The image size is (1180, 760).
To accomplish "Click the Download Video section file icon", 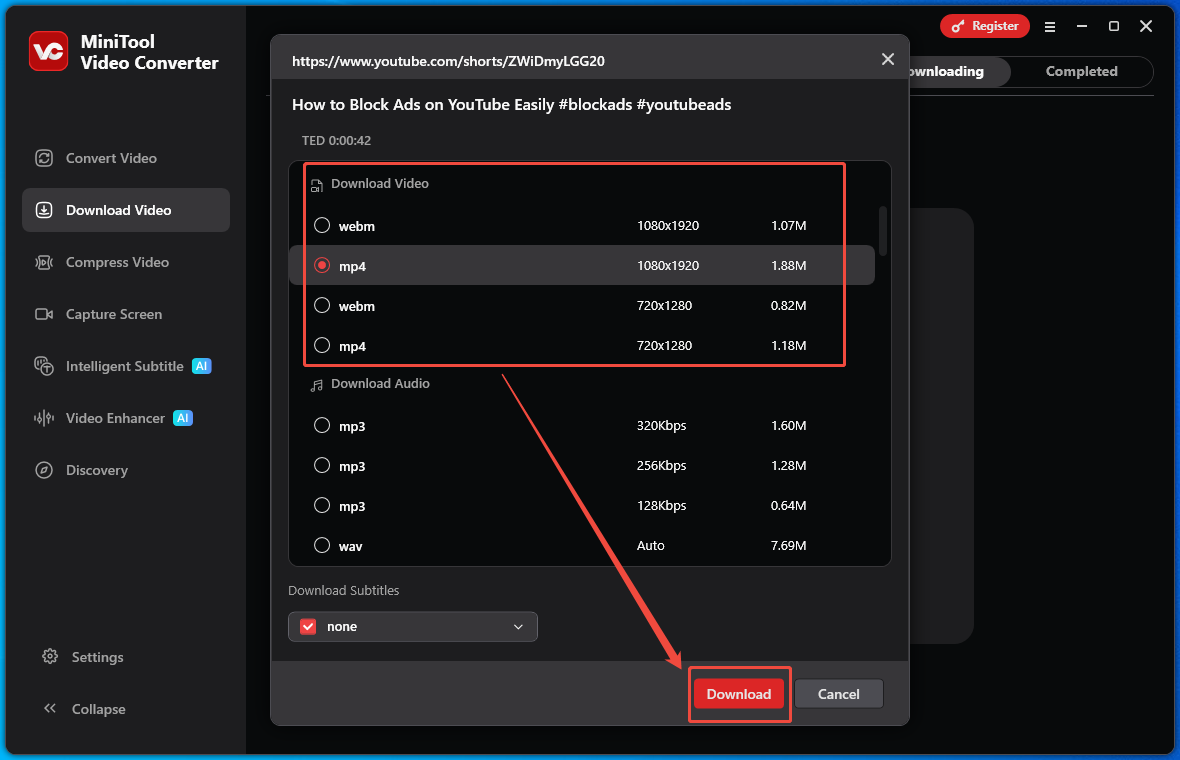I will click(317, 185).
